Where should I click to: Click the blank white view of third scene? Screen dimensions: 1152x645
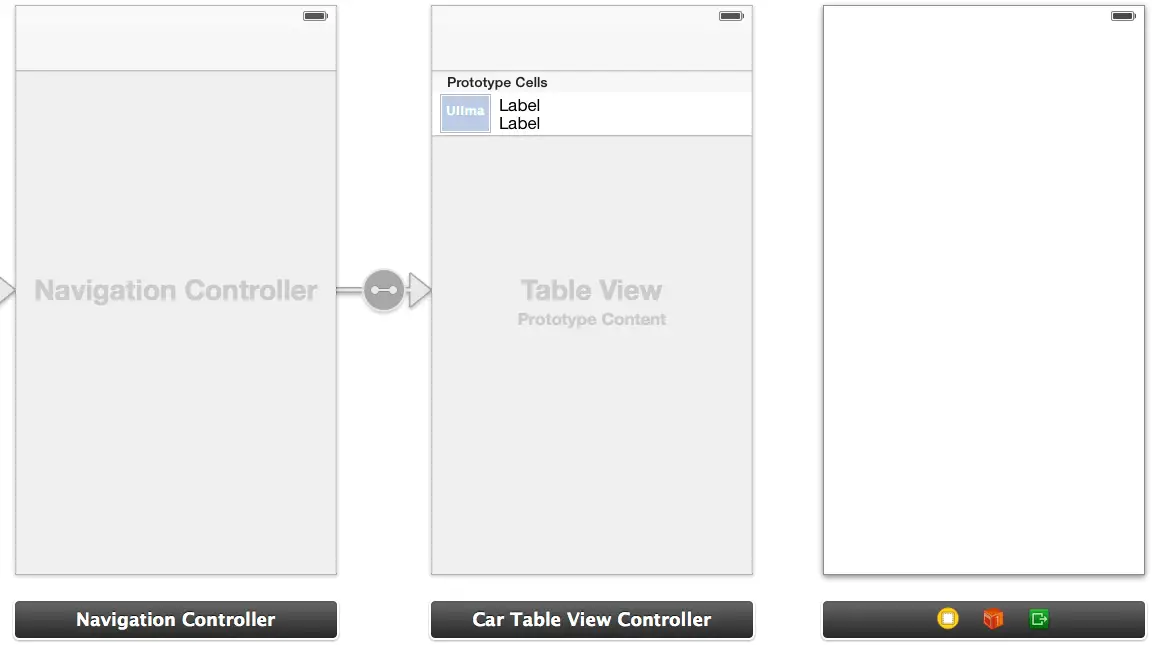pos(983,300)
